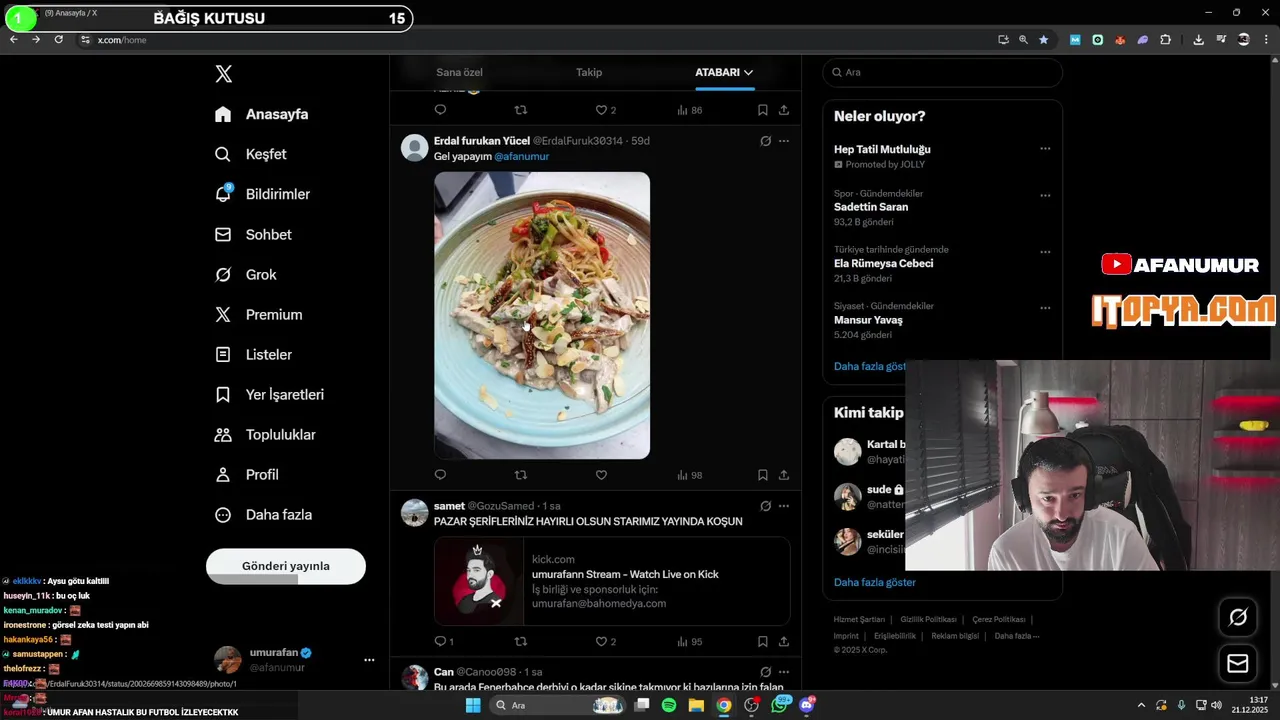Open more options on samet's post
This screenshot has width=1280, height=720.
[x=784, y=506]
